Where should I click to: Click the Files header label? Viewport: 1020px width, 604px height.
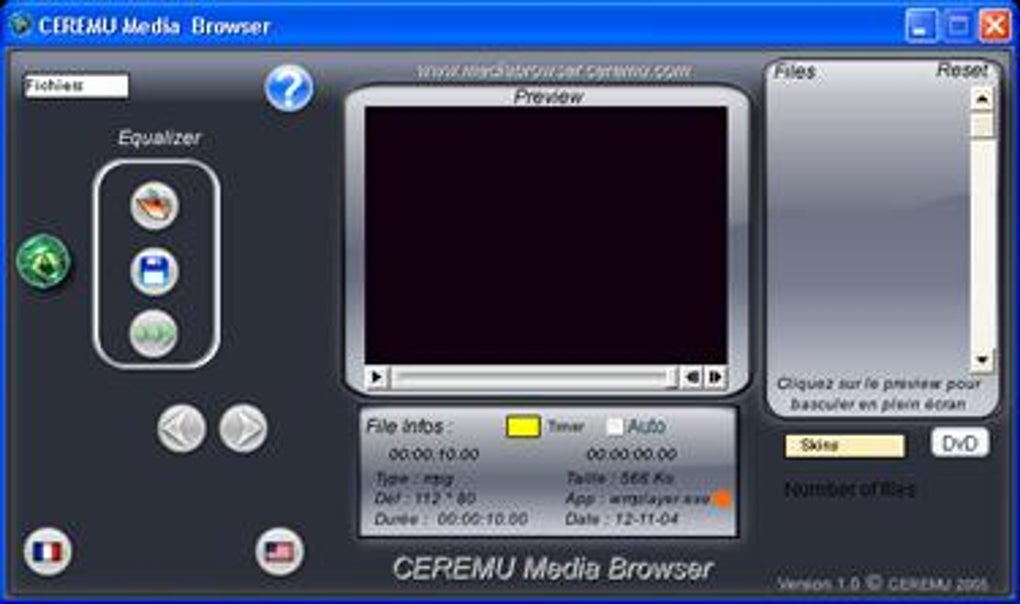pyautogui.click(x=794, y=72)
